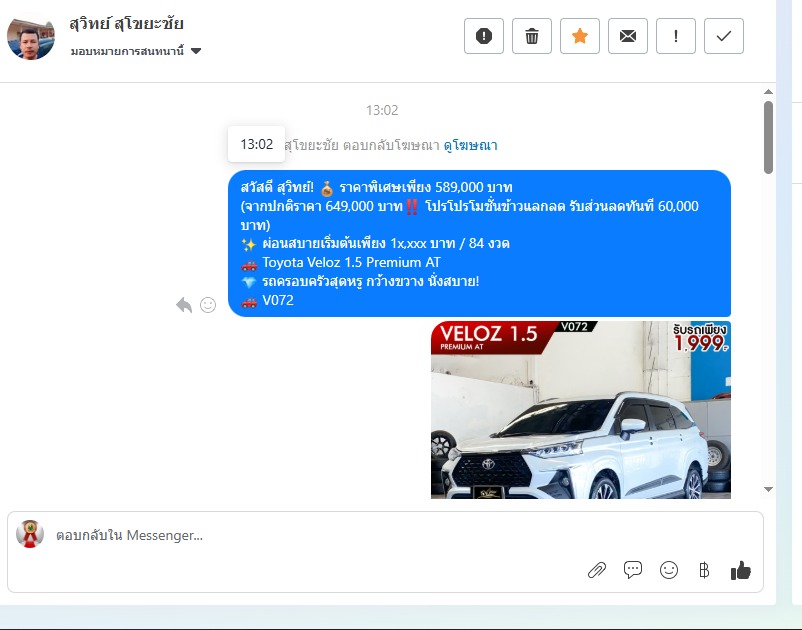Click scroll-down arrow of chat scrollbar
The height and width of the screenshot is (630, 802).
(x=768, y=489)
